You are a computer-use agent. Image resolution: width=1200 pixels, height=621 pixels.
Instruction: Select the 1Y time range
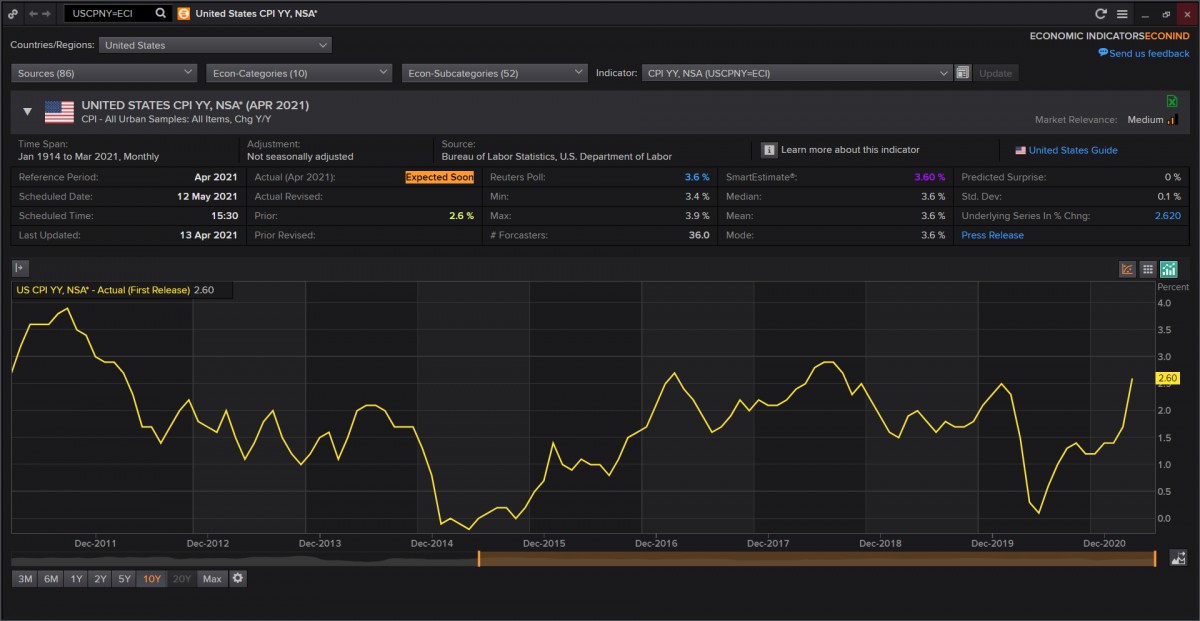[76, 578]
